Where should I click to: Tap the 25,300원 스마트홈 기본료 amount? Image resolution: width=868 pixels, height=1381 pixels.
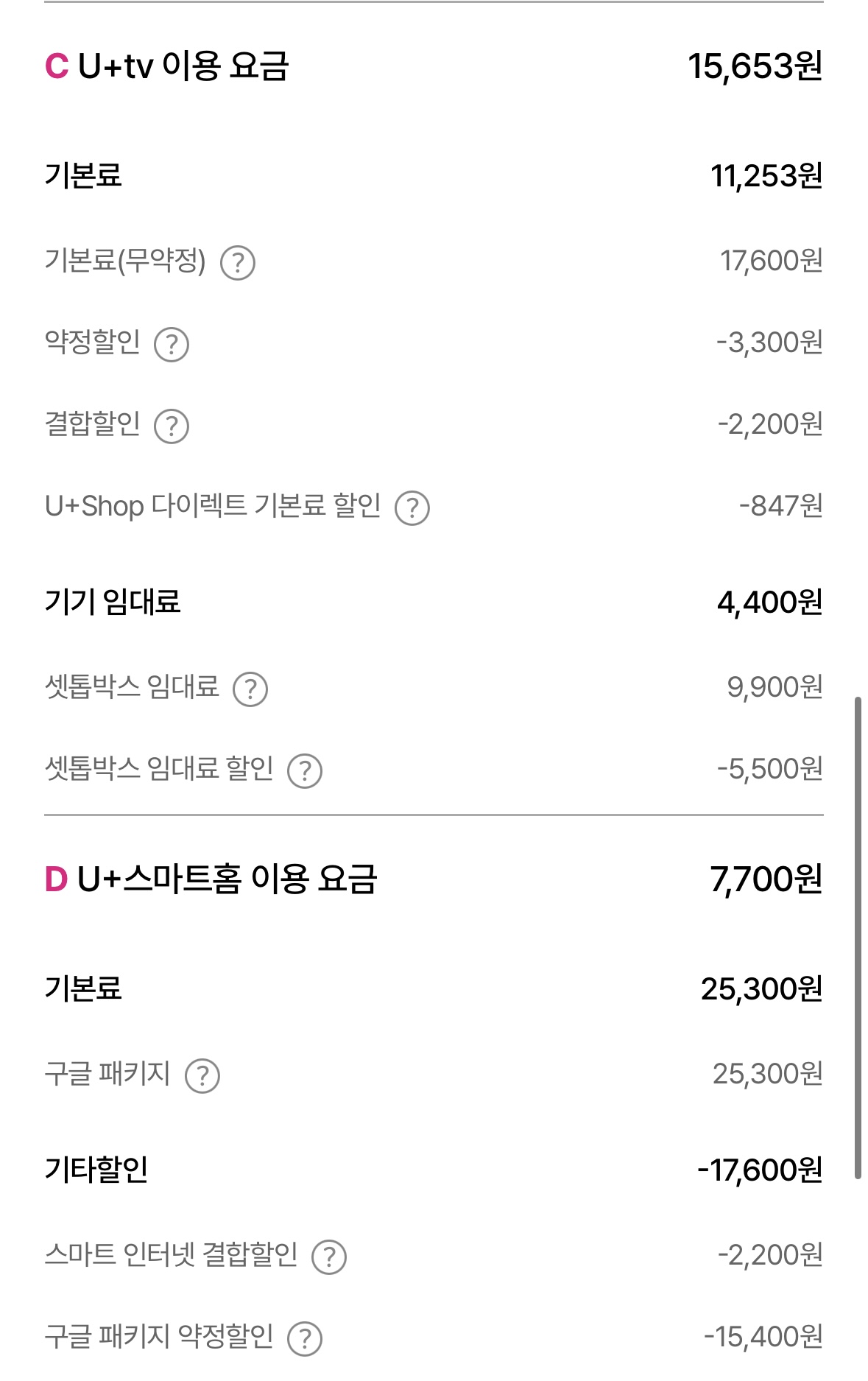click(x=762, y=989)
